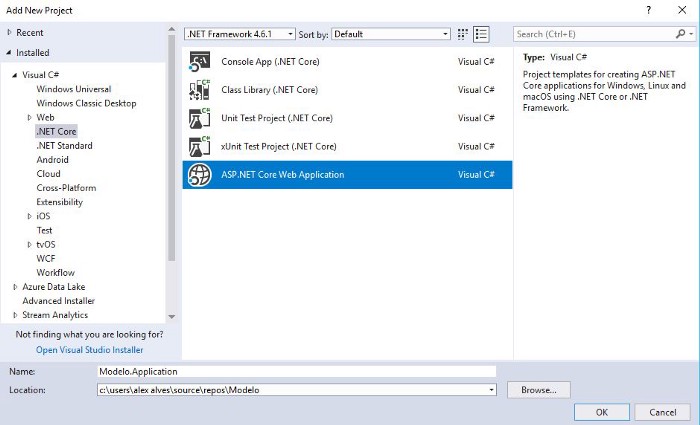Screen dimensions: 700x425
Task: Click the Class Library template icon
Action: click(199, 90)
